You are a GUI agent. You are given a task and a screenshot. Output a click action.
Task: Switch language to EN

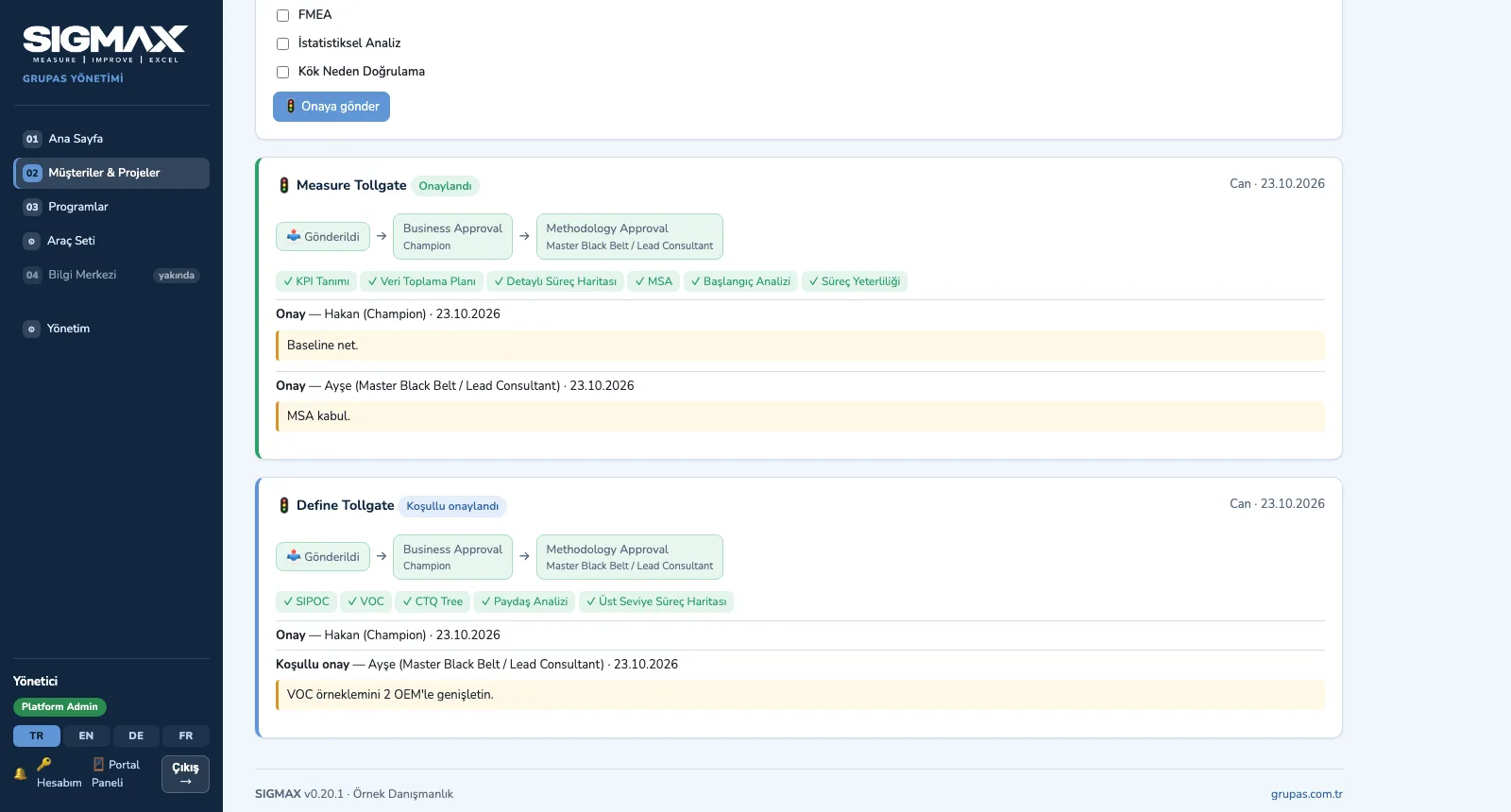[x=86, y=736]
